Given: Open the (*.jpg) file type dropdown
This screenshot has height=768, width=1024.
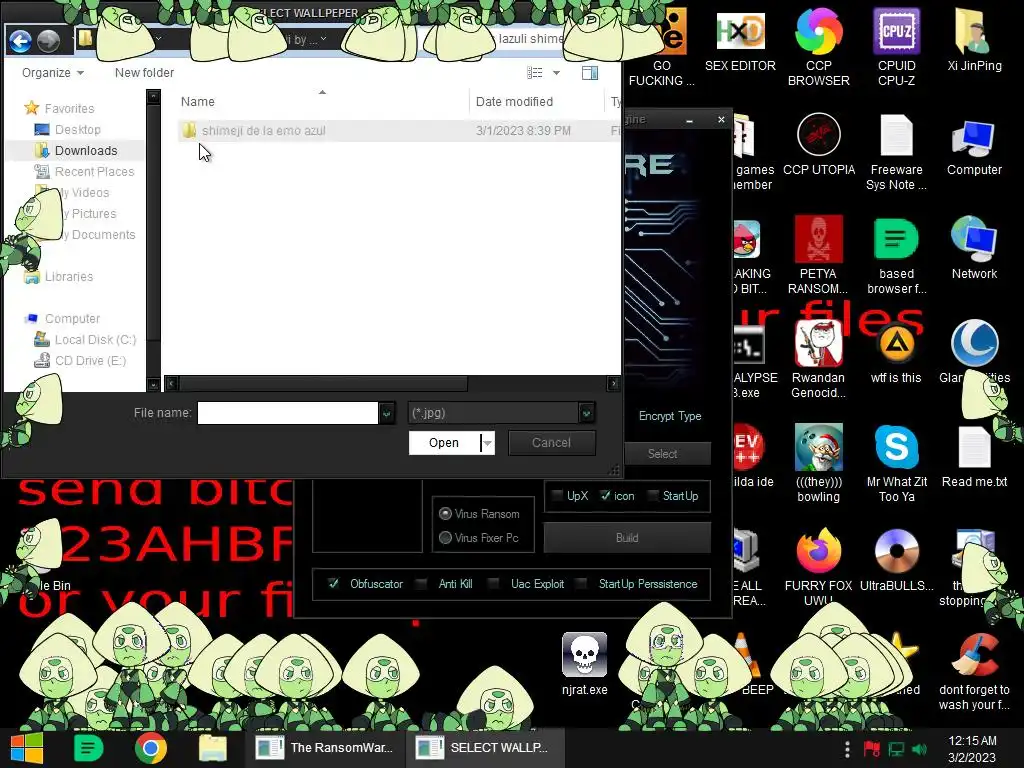Looking at the screenshot, I should (x=586, y=413).
